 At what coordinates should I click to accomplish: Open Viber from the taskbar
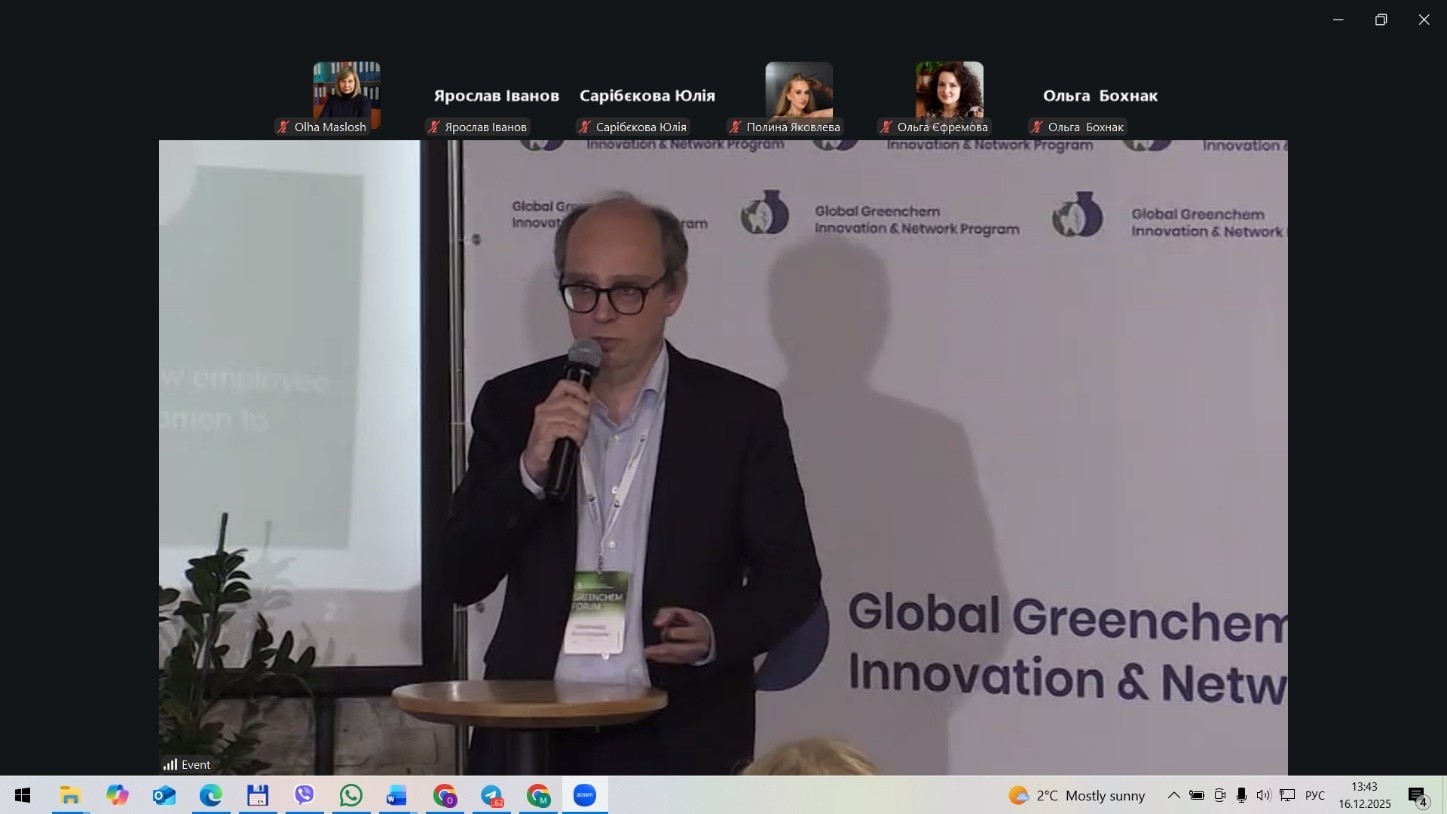pos(304,796)
